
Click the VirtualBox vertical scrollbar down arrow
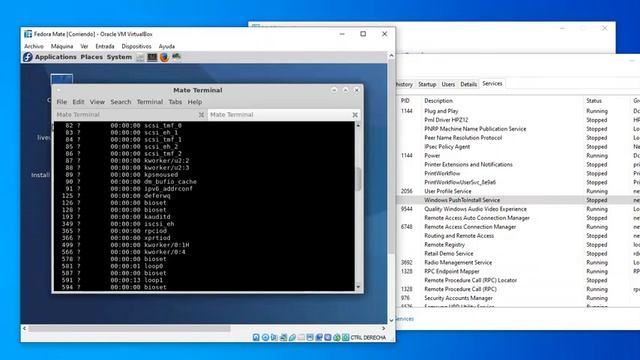pos(391,320)
